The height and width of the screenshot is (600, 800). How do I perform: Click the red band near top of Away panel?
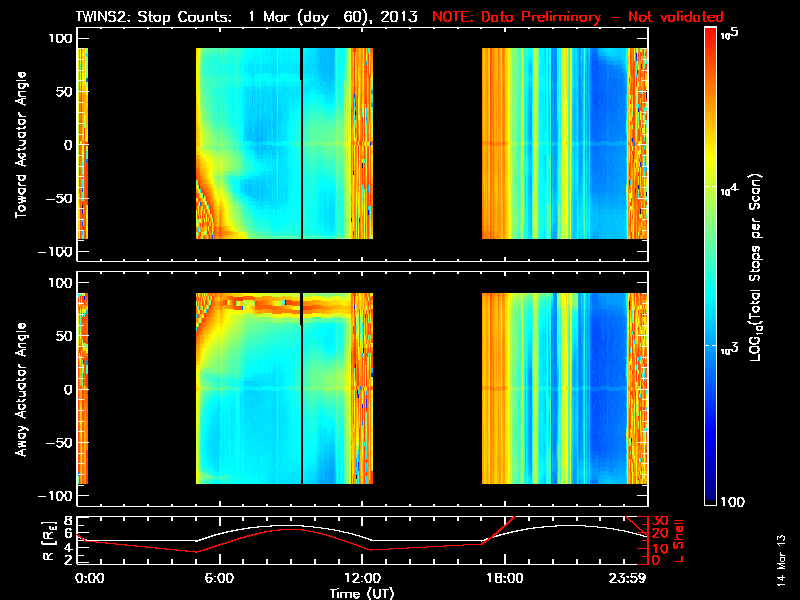pyautogui.click(x=286, y=304)
